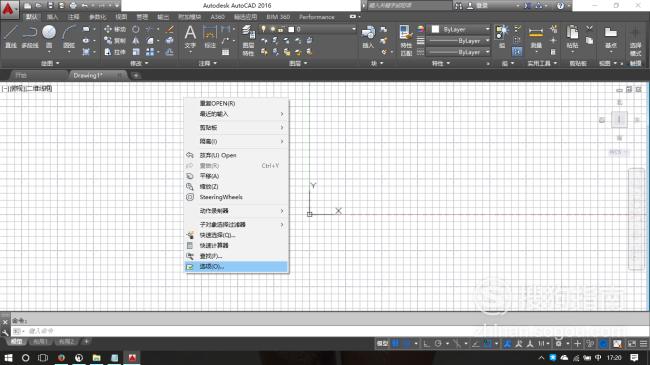650x365 pixels.
Task: Select the Line (直线) drawing tool
Action: point(11,36)
